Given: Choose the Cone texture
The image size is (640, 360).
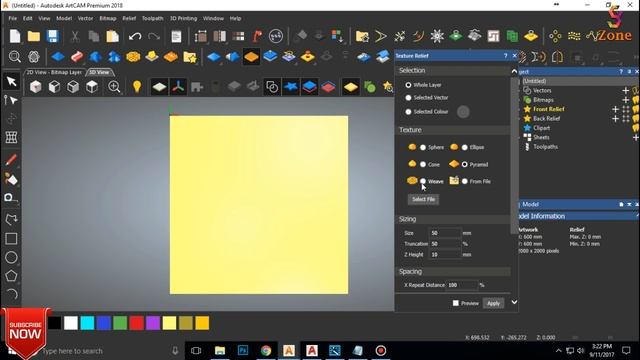Looking at the screenshot, I should 423,164.
